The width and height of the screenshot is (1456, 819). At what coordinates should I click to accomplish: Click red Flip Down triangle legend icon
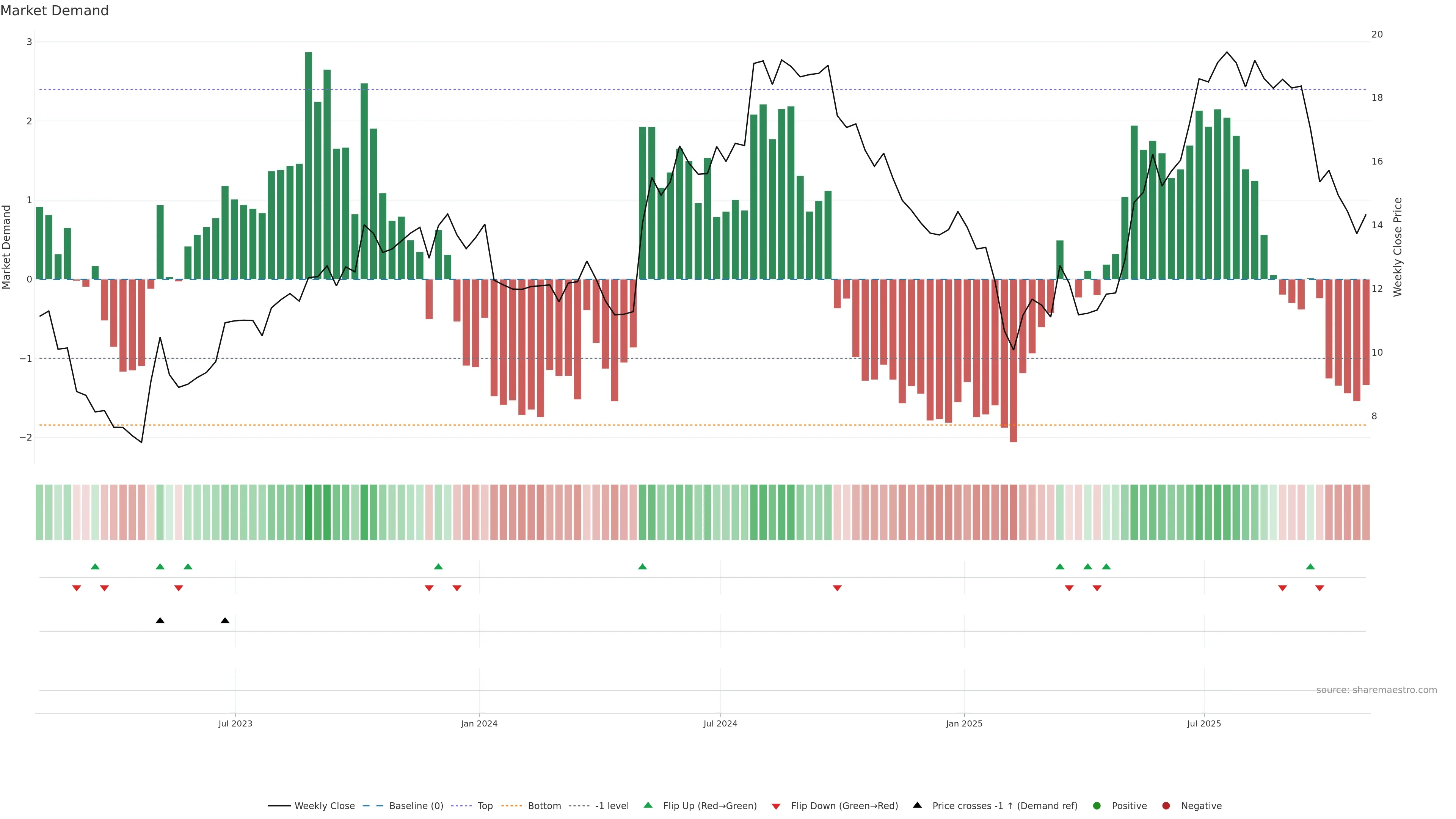coord(775,806)
